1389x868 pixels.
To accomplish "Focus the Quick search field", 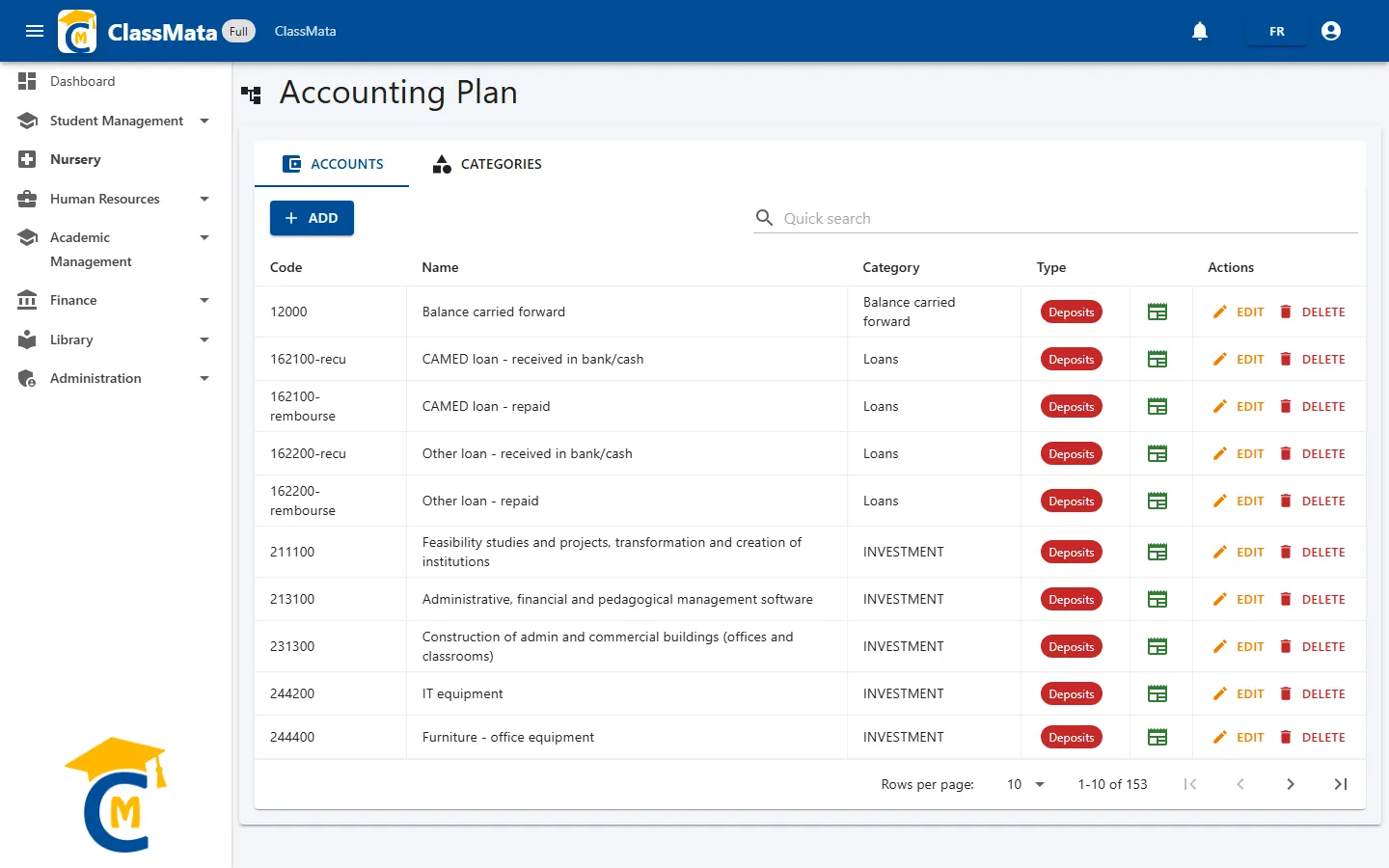I will [x=1055, y=218].
